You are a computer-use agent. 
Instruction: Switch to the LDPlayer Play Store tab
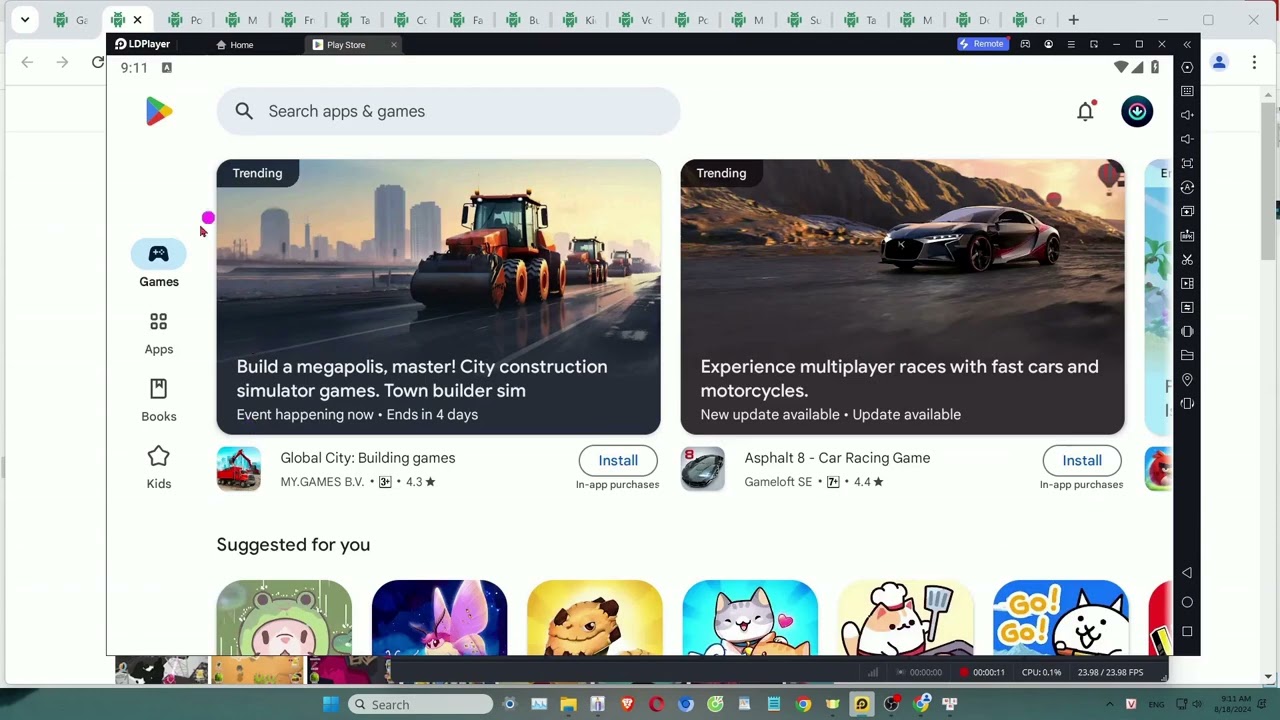(345, 45)
